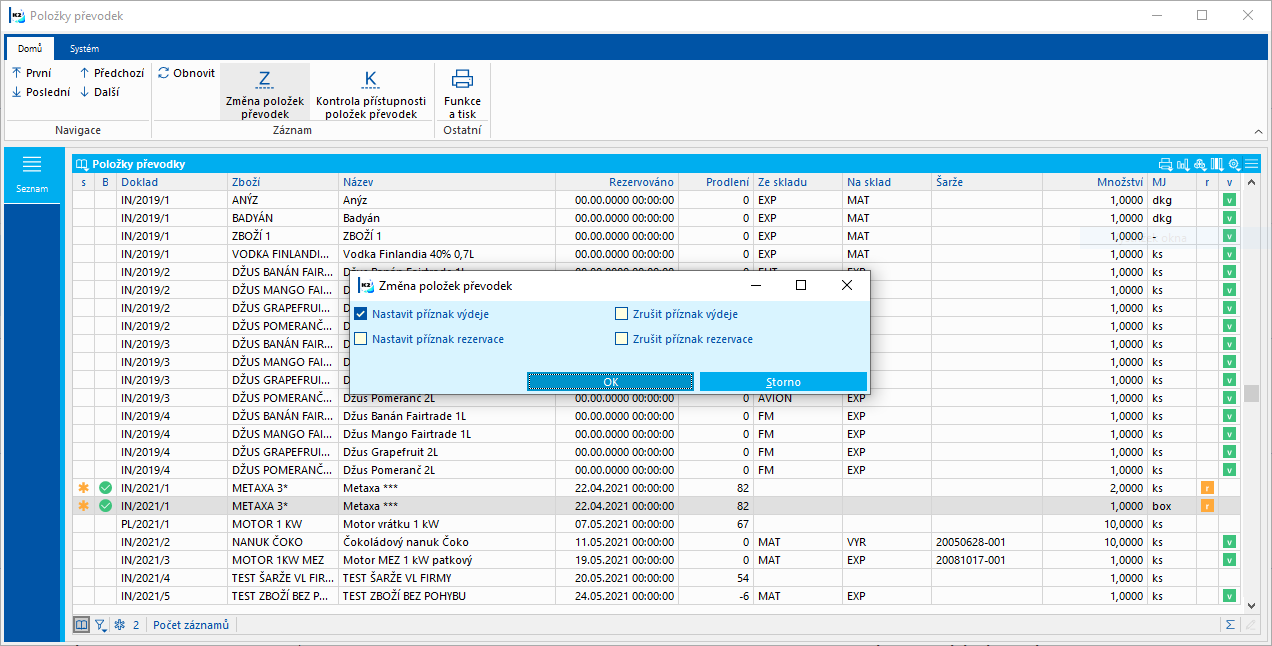
Task: Expand the print dropdown in grid header
Action: click(1165, 164)
